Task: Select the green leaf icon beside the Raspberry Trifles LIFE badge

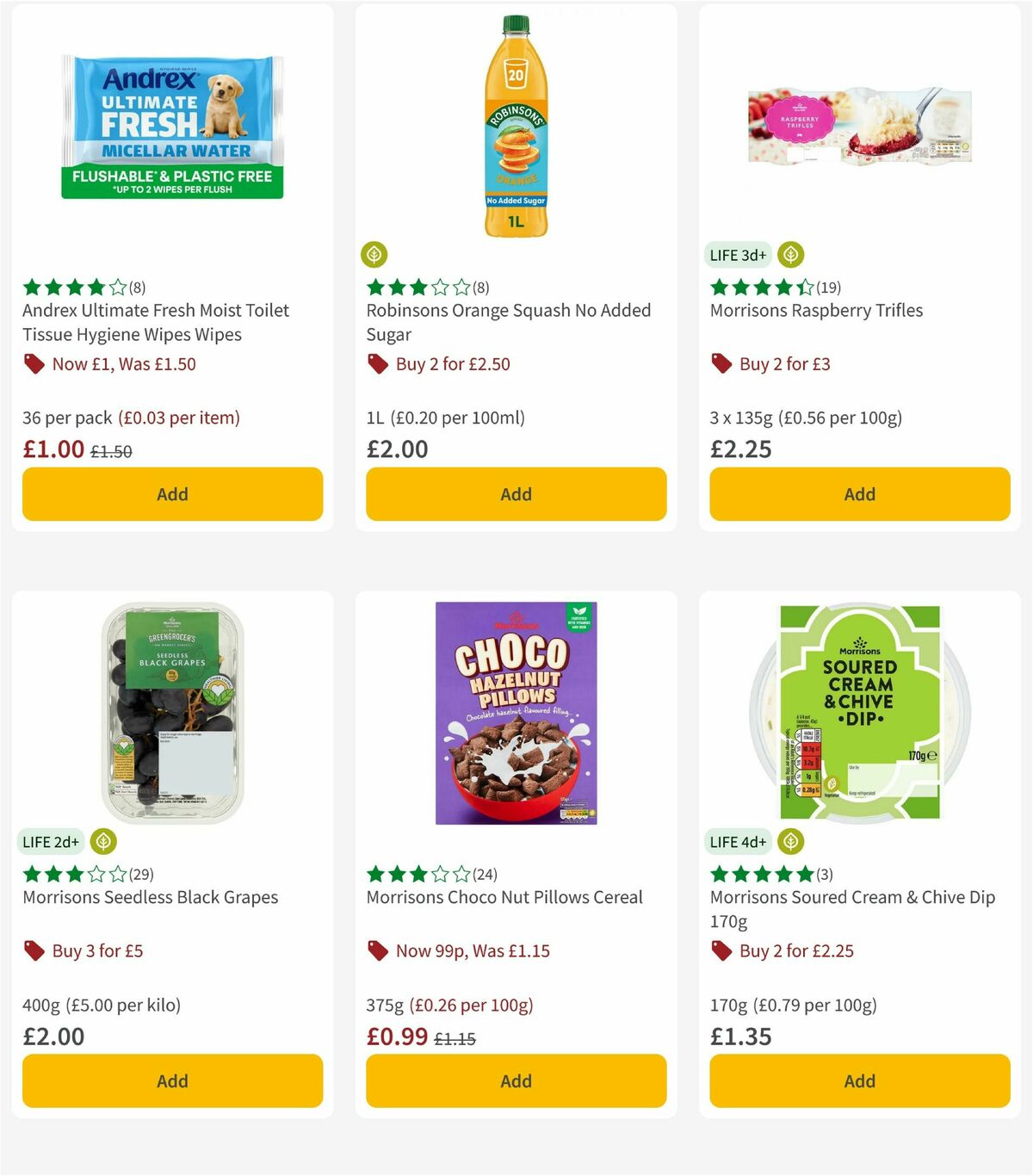Action: pyautogui.click(x=790, y=255)
